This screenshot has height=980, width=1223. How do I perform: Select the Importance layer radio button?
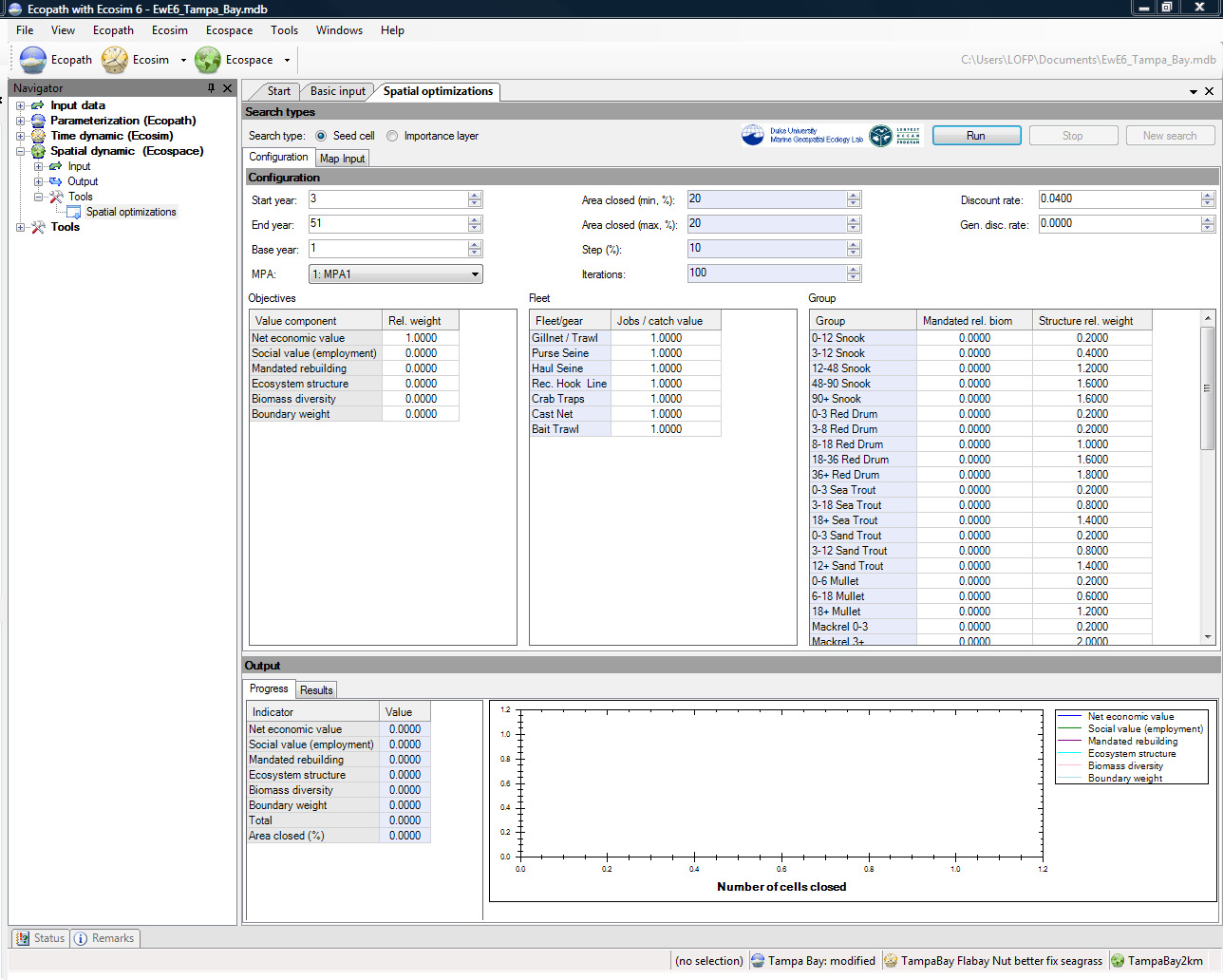click(392, 136)
